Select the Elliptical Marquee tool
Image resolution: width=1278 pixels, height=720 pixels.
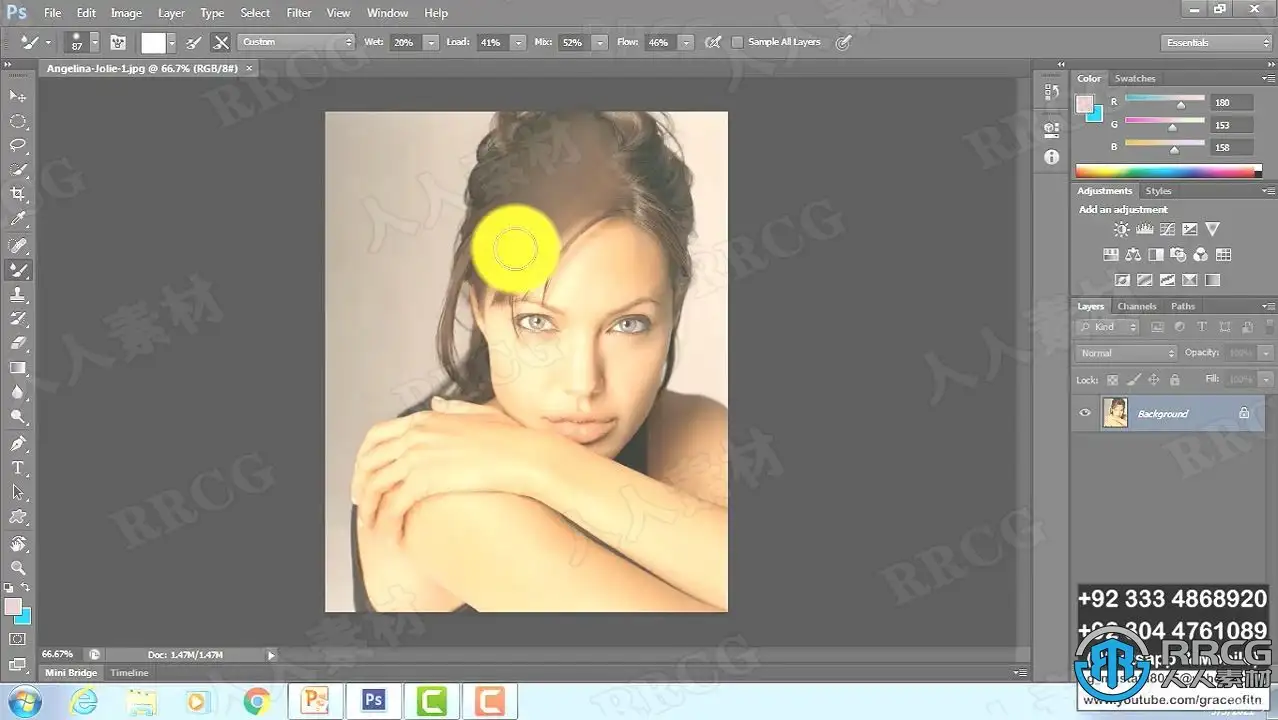coord(18,121)
